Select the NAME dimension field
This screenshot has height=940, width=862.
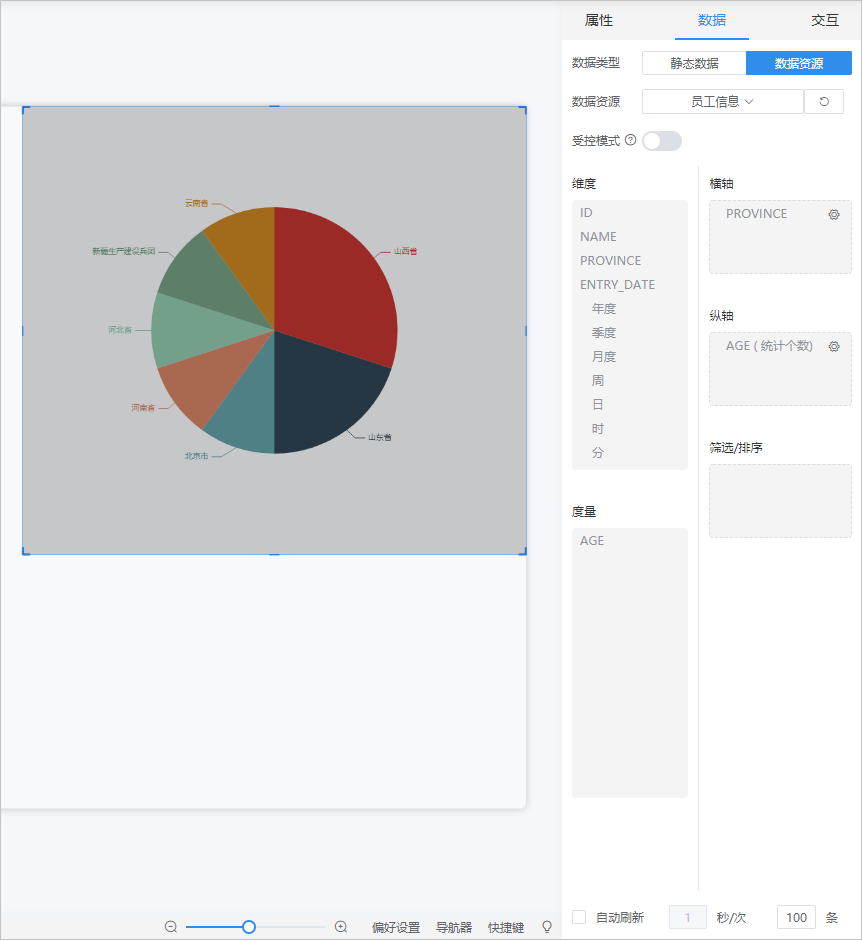[598, 236]
